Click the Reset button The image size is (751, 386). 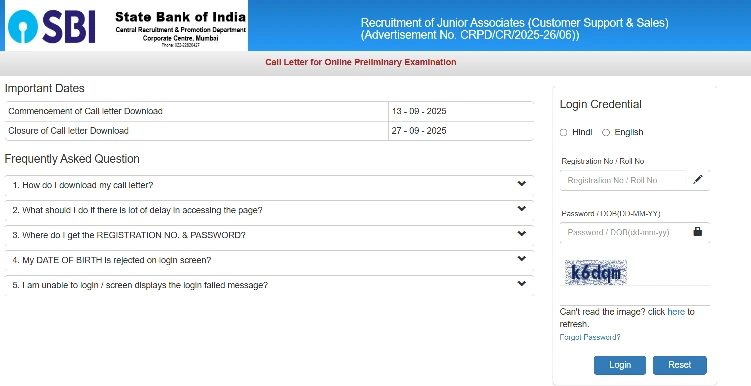click(x=680, y=365)
